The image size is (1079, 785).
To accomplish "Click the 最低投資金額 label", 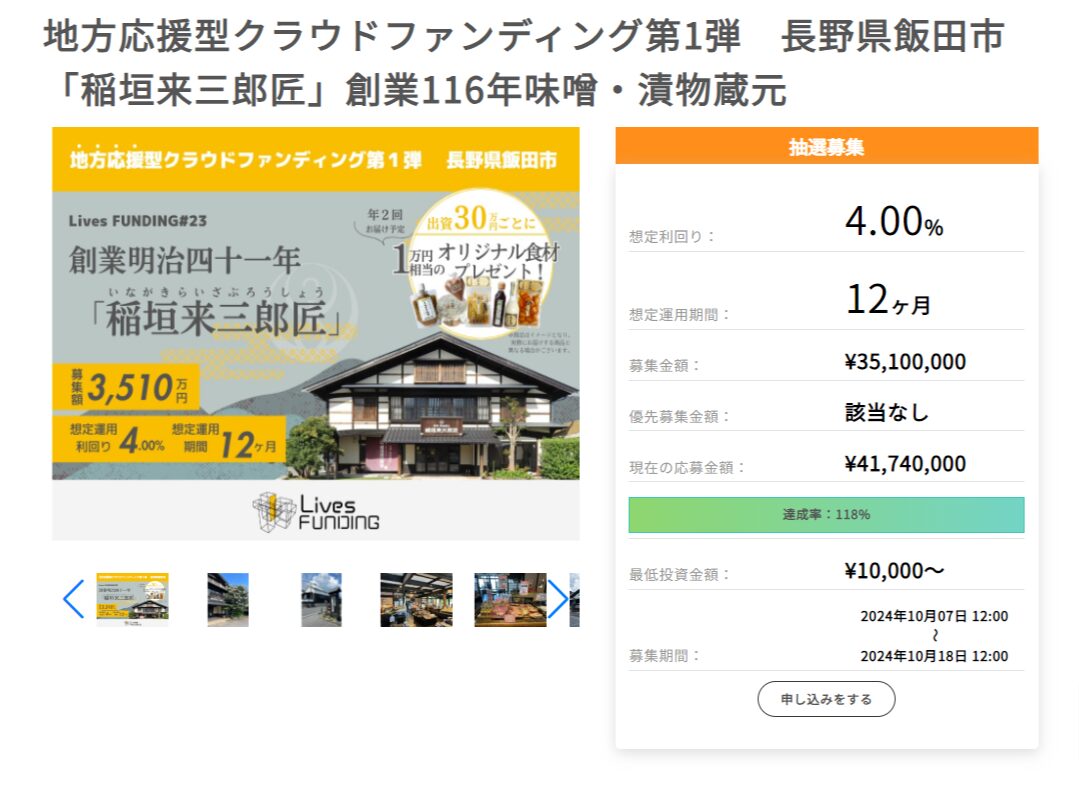I will point(679,574).
